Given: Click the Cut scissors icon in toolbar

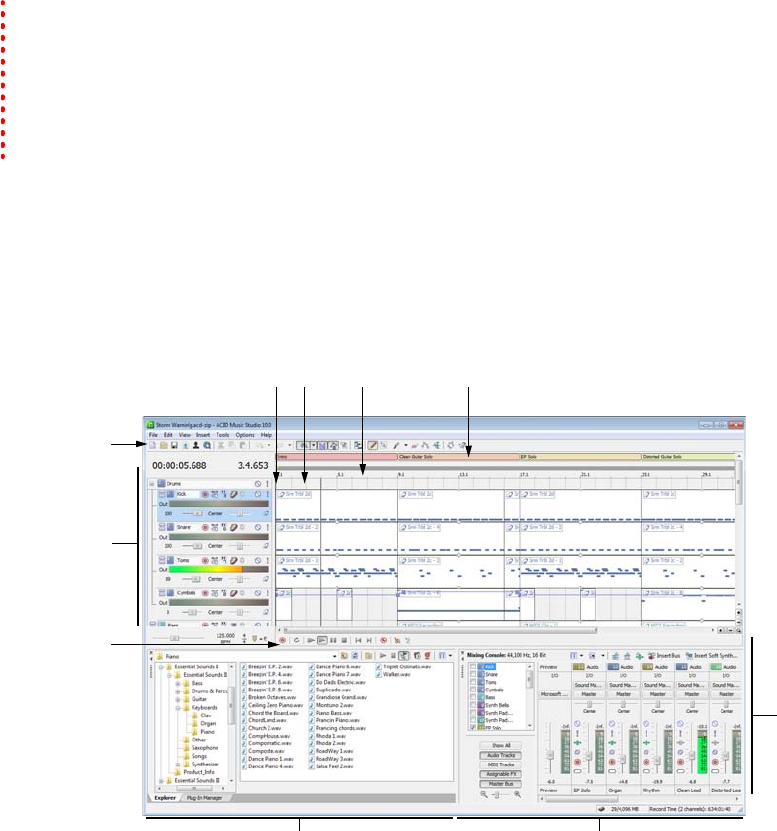Looking at the screenshot, I should click(220, 446).
